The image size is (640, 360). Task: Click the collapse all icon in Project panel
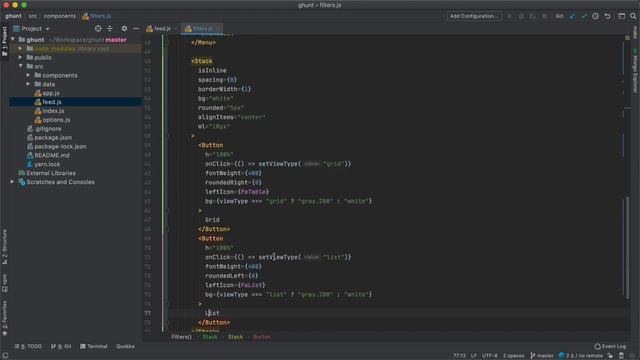pyautogui.click(x=110, y=29)
